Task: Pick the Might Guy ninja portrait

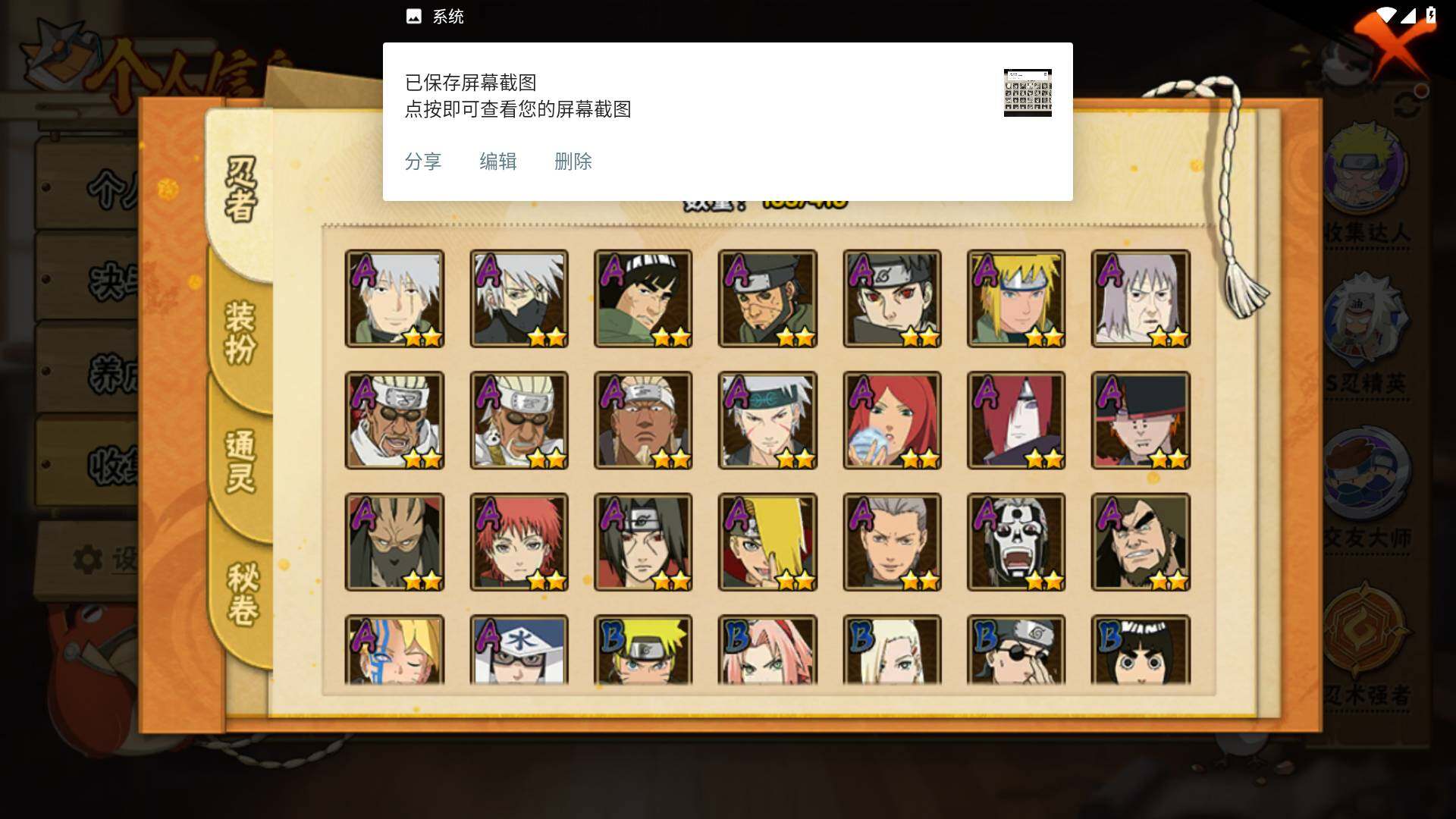Action: pyautogui.click(x=643, y=299)
